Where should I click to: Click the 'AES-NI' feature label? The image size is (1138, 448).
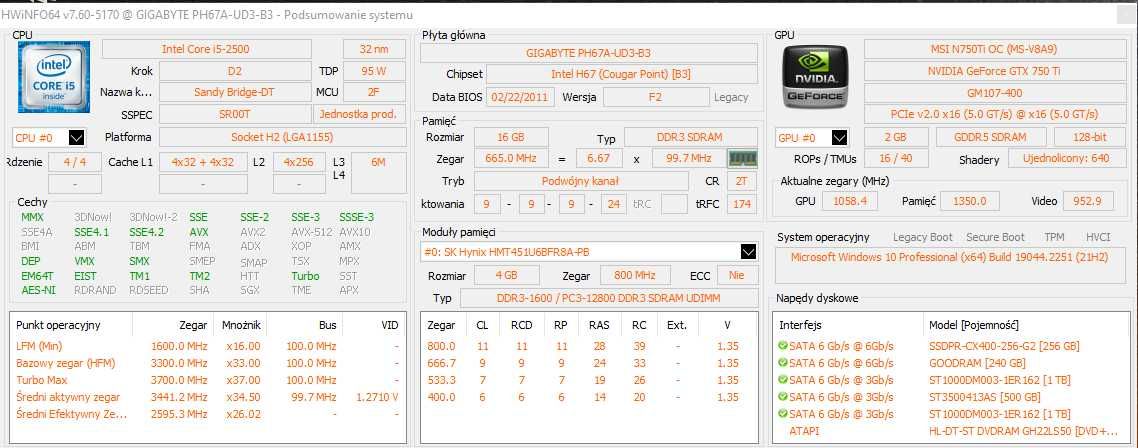38,290
